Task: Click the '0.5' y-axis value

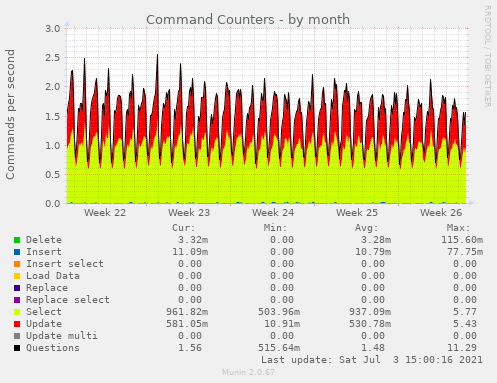Action: point(53,174)
